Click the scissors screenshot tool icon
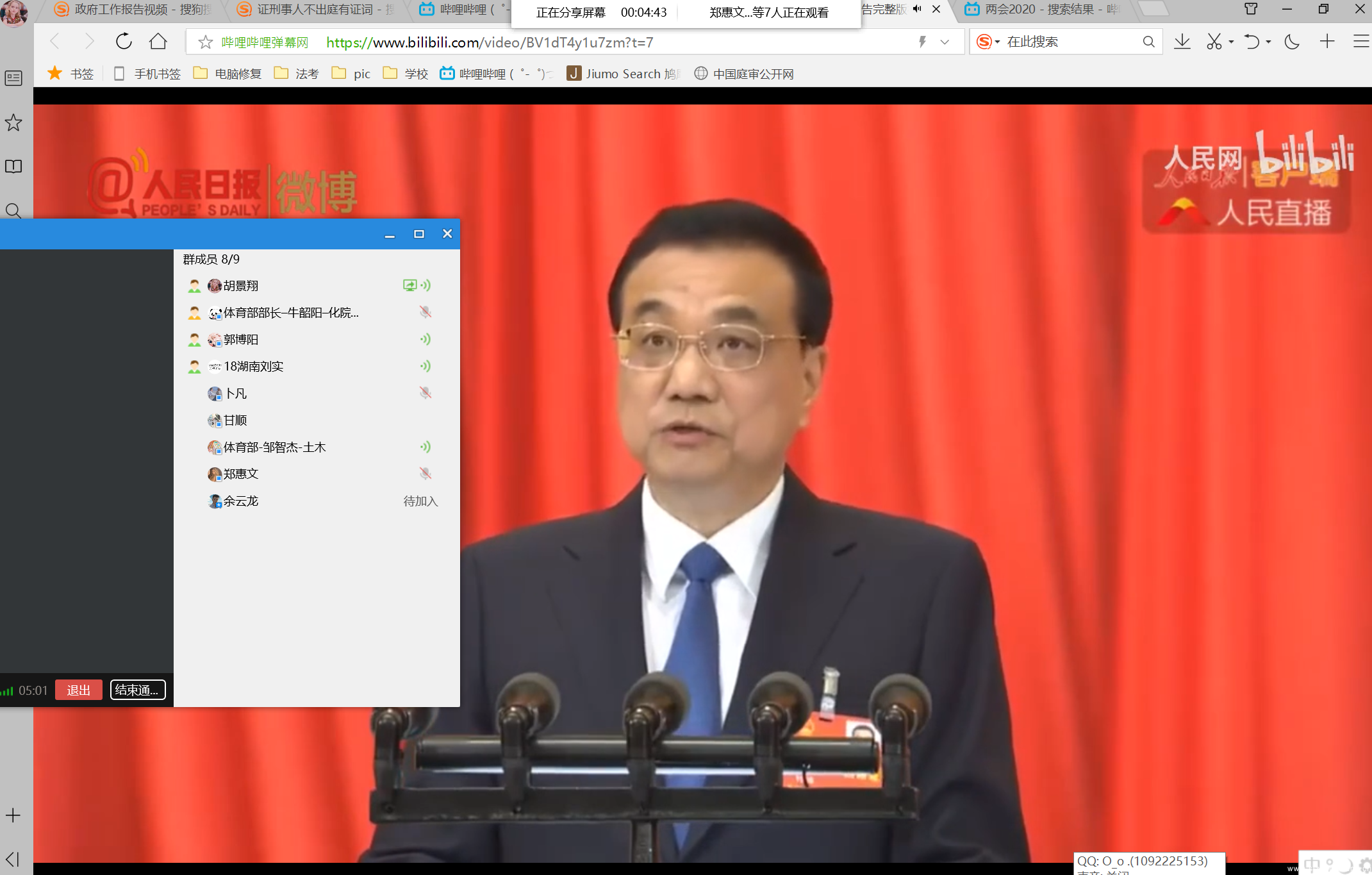 1214,42
